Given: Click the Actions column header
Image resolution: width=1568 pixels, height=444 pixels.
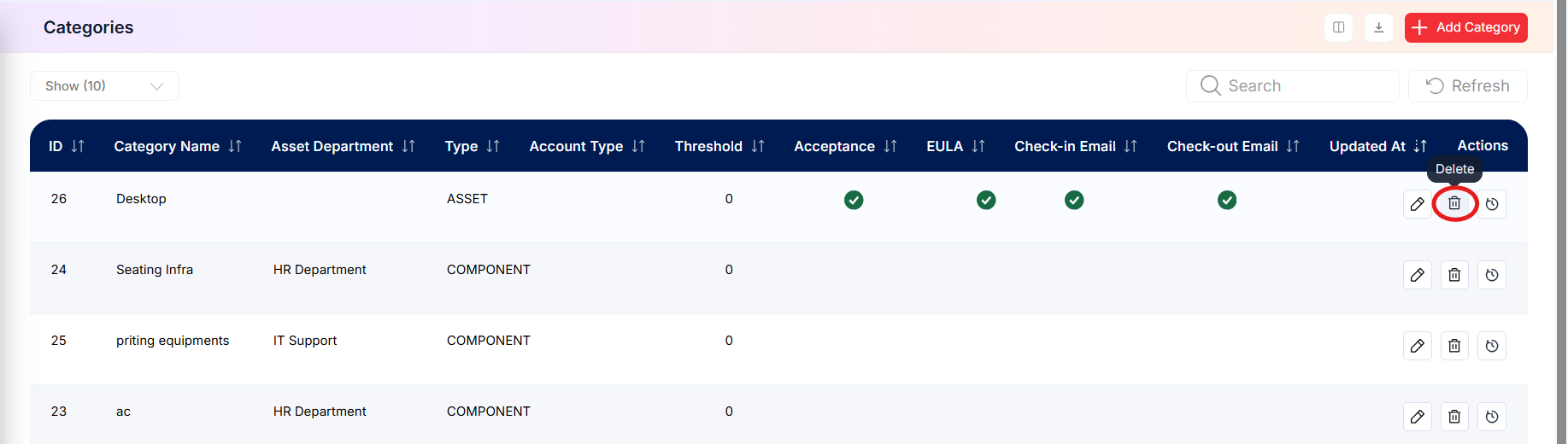Looking at the screenshot, I should 1483,146.
